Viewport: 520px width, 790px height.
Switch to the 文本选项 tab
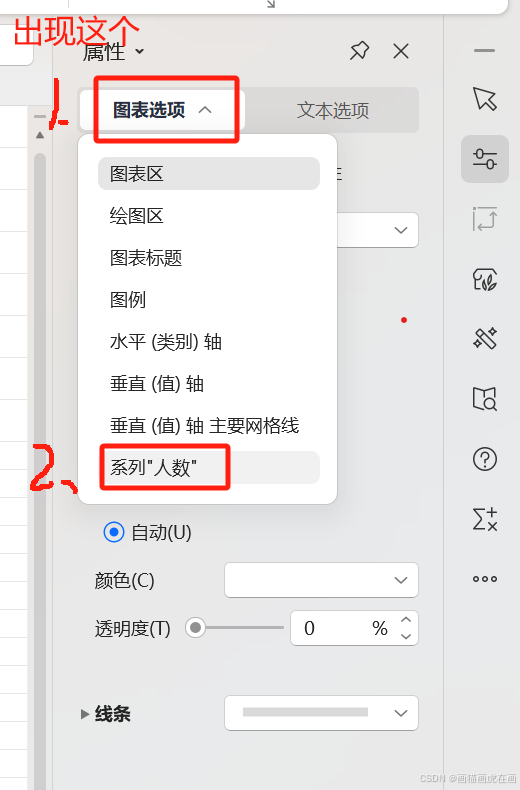tap(333, 110)
